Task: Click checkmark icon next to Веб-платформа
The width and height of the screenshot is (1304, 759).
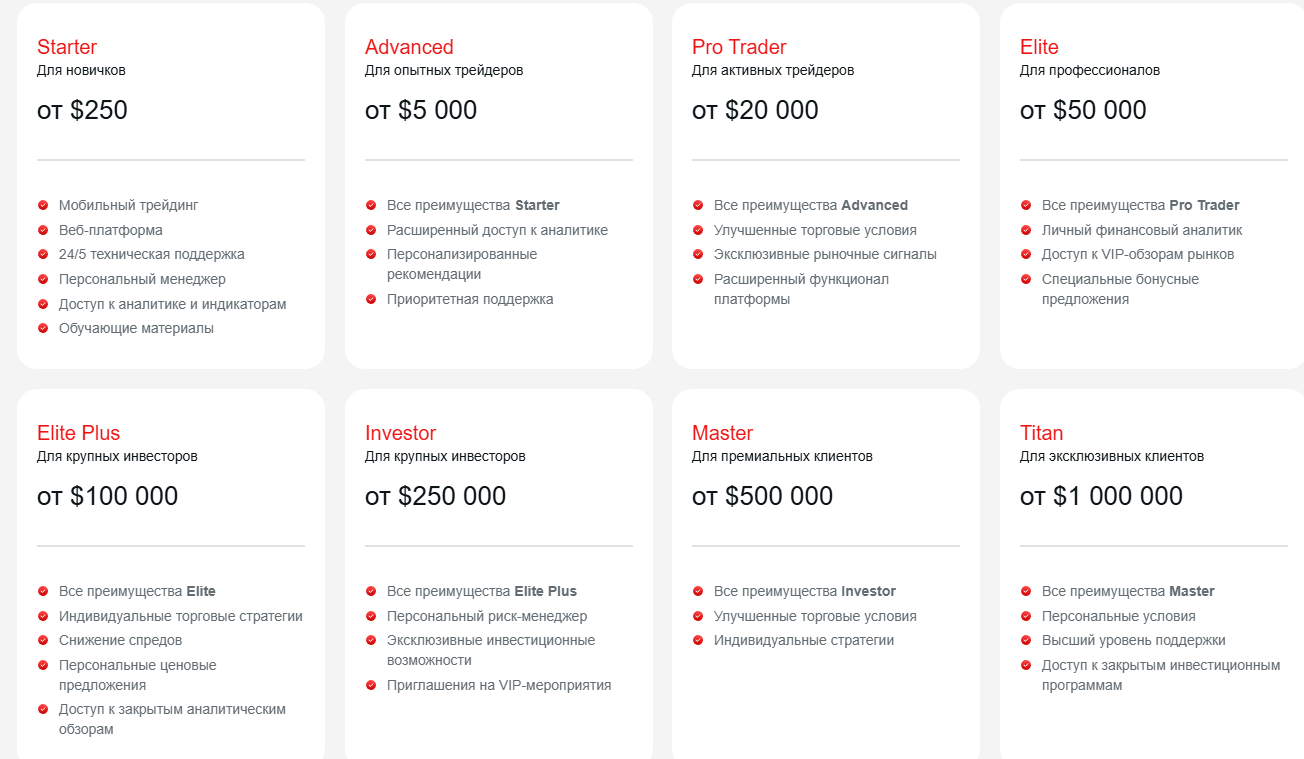Action: (43, 230)
